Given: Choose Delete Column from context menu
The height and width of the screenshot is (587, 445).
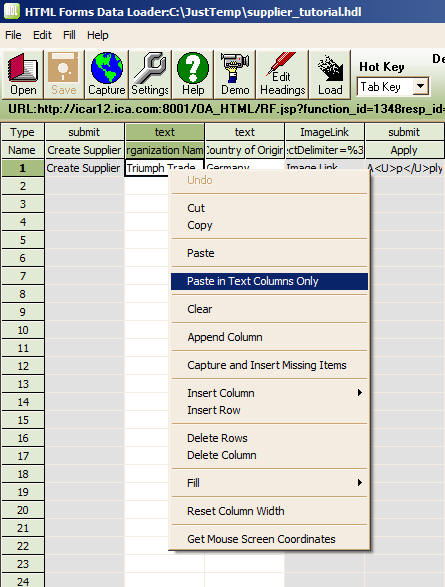Looking at the screenshot, I should point(269,455).
